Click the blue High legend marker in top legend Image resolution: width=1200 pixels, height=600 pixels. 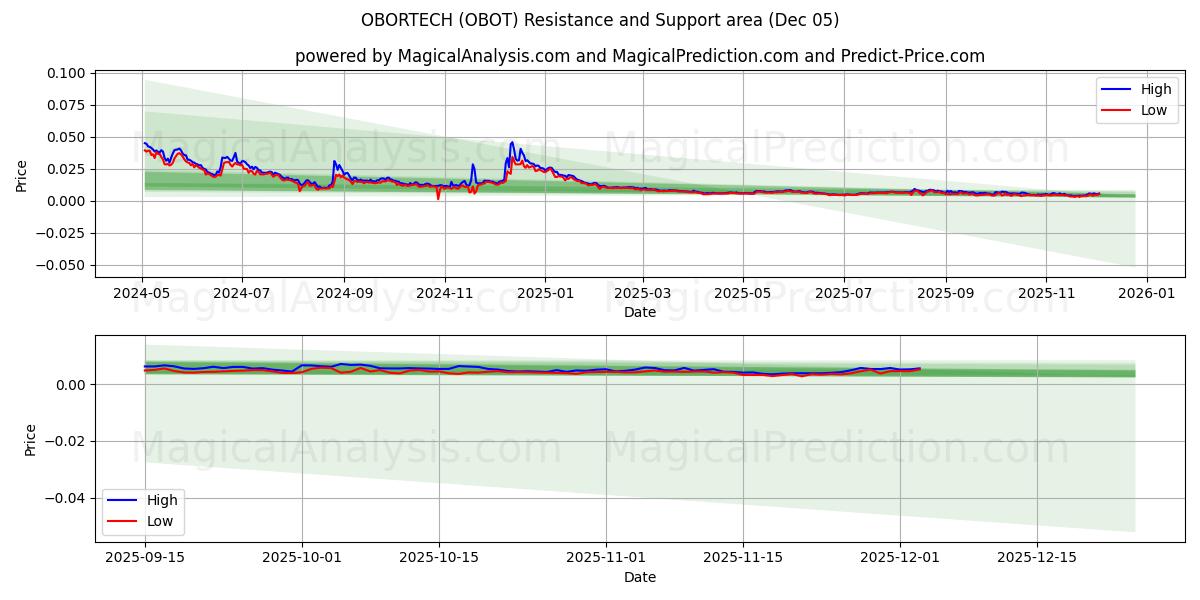[1115, 89]
